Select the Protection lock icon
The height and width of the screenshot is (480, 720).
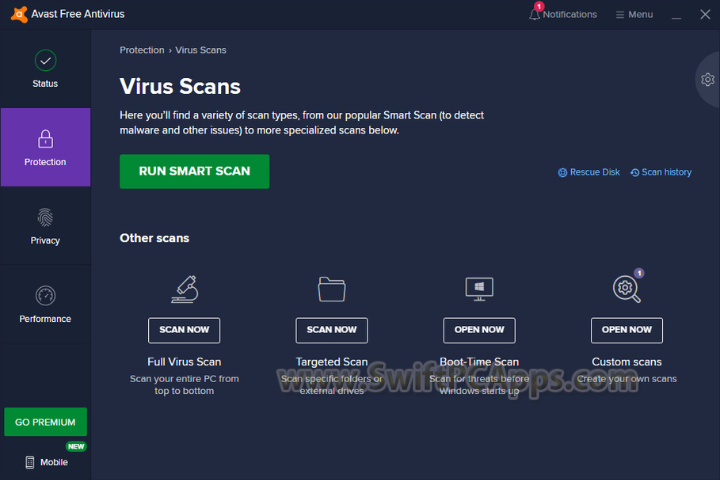point(45,138)
